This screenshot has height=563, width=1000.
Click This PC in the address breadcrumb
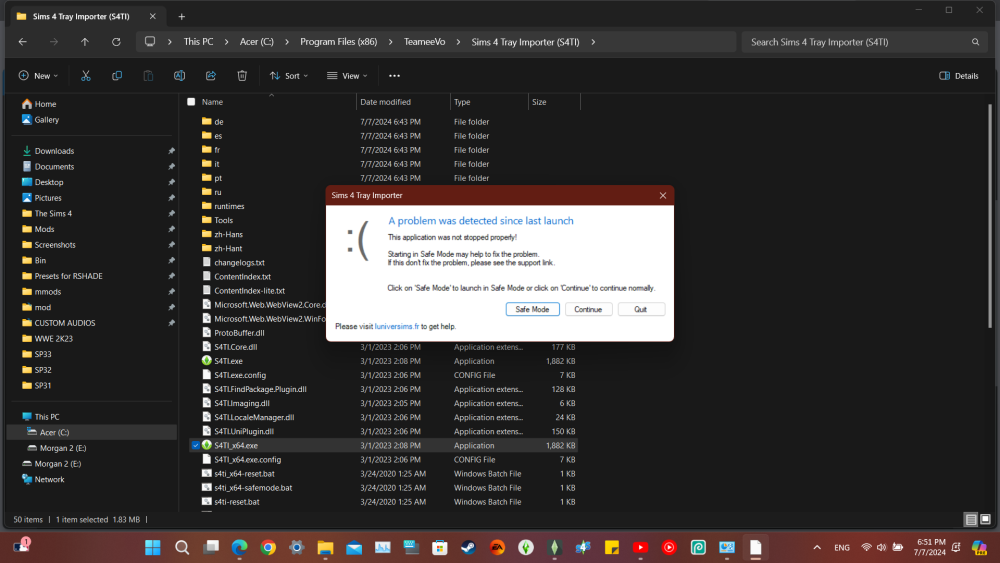pyautogui.click(x=198, y=42)
